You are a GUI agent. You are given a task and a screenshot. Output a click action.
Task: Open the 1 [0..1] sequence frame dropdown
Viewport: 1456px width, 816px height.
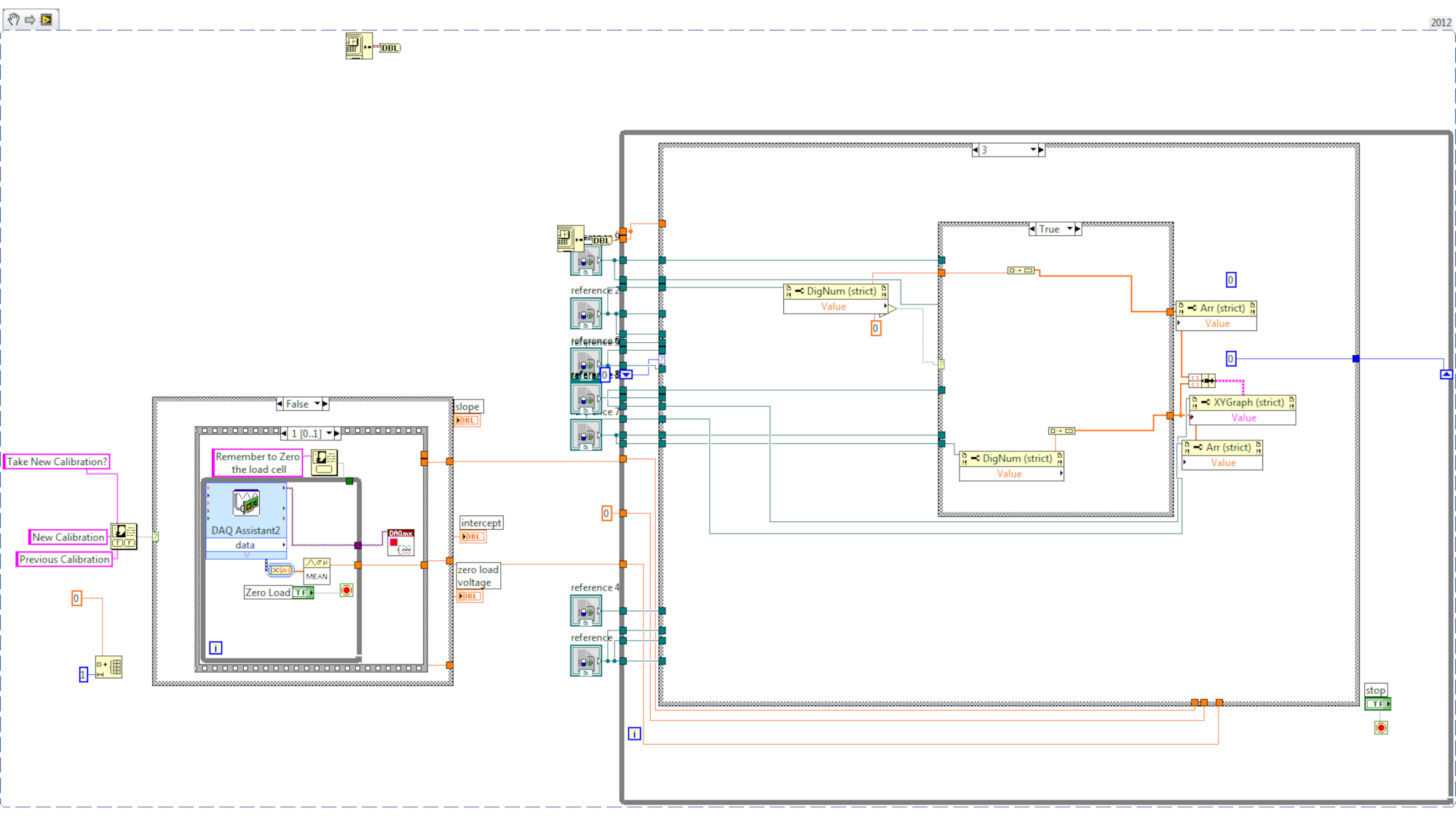point(329,434)
